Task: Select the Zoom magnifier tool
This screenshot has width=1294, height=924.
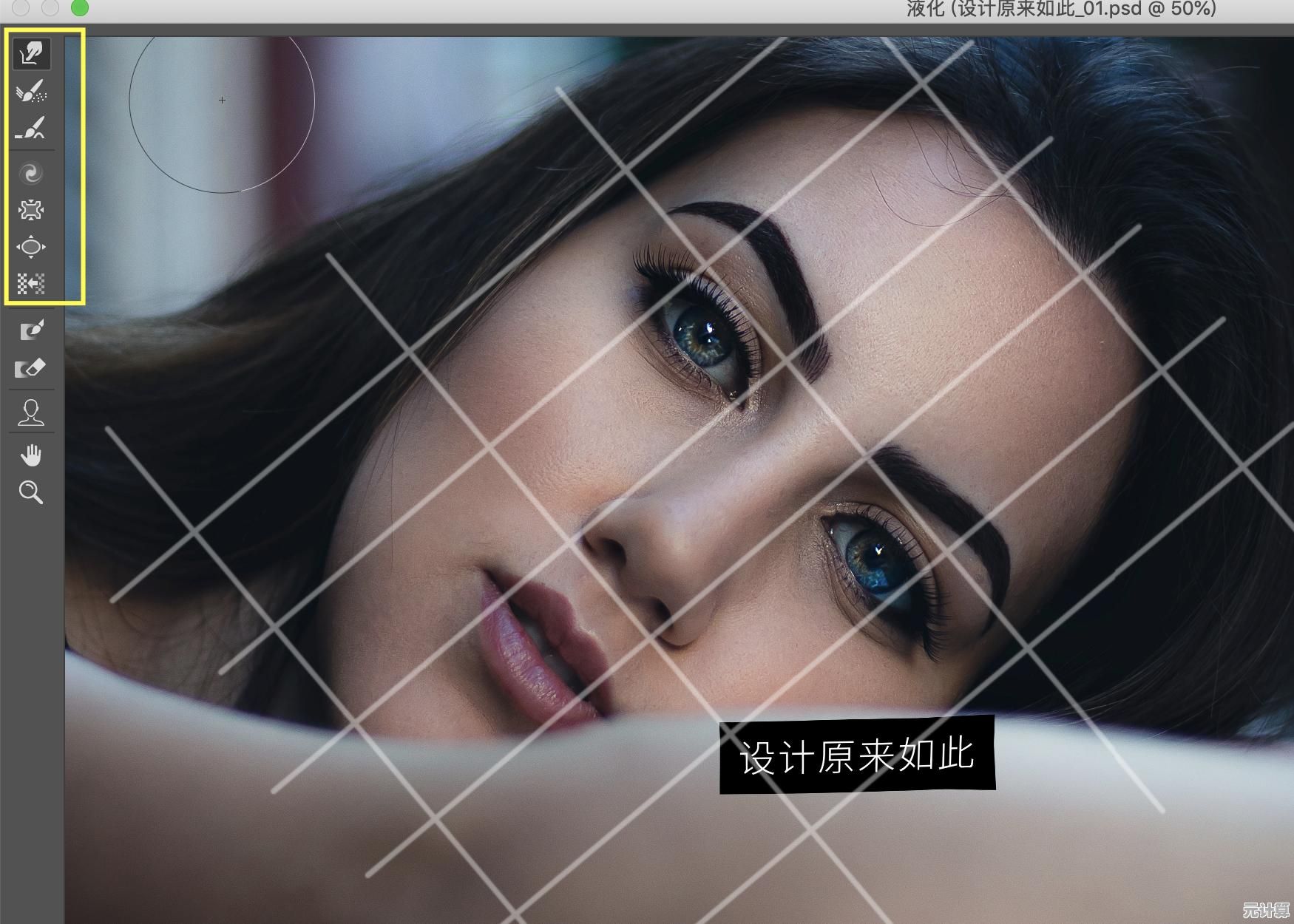Action: (x=31, y=492)
